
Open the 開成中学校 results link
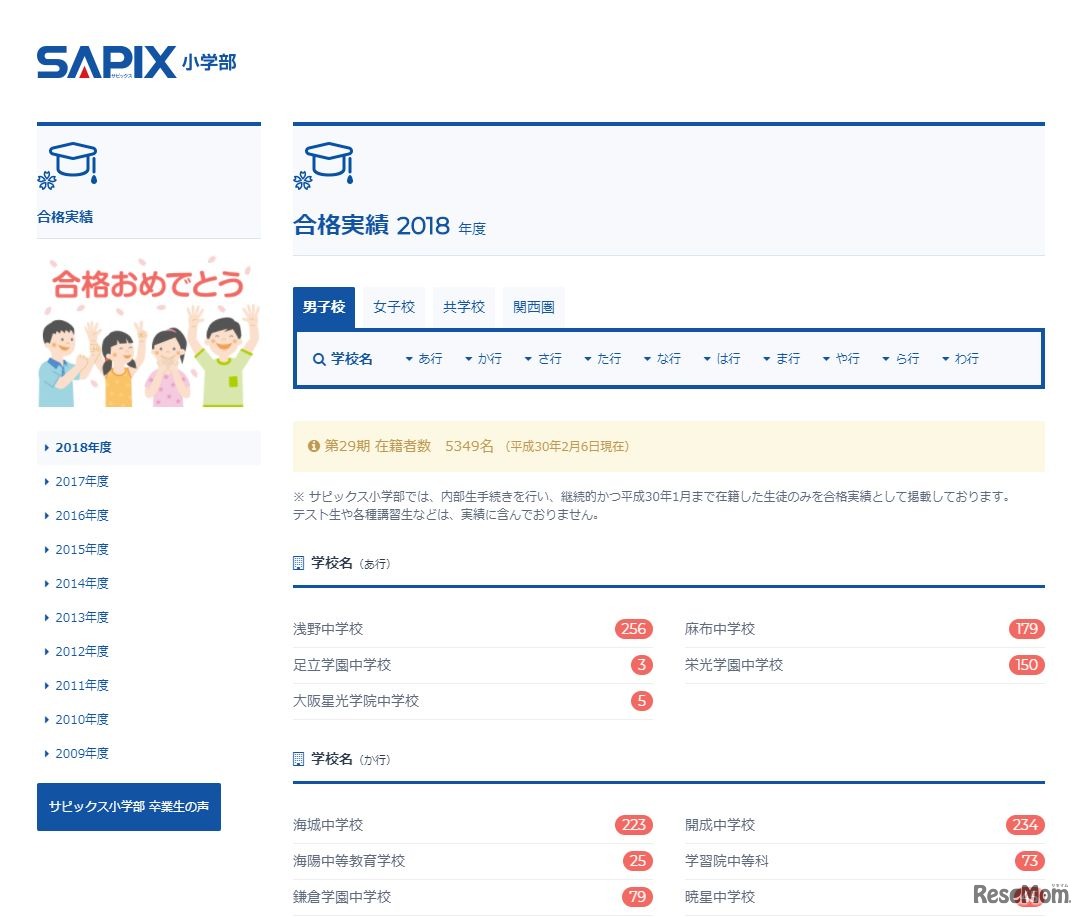(718, 825)
